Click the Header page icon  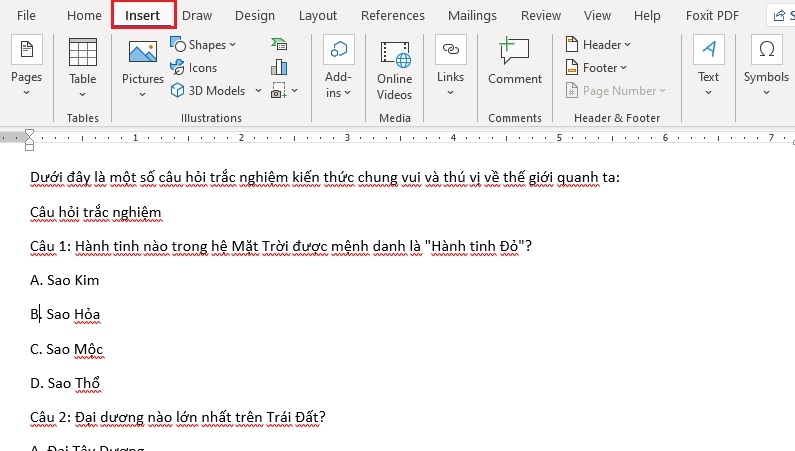click(571, 45)
